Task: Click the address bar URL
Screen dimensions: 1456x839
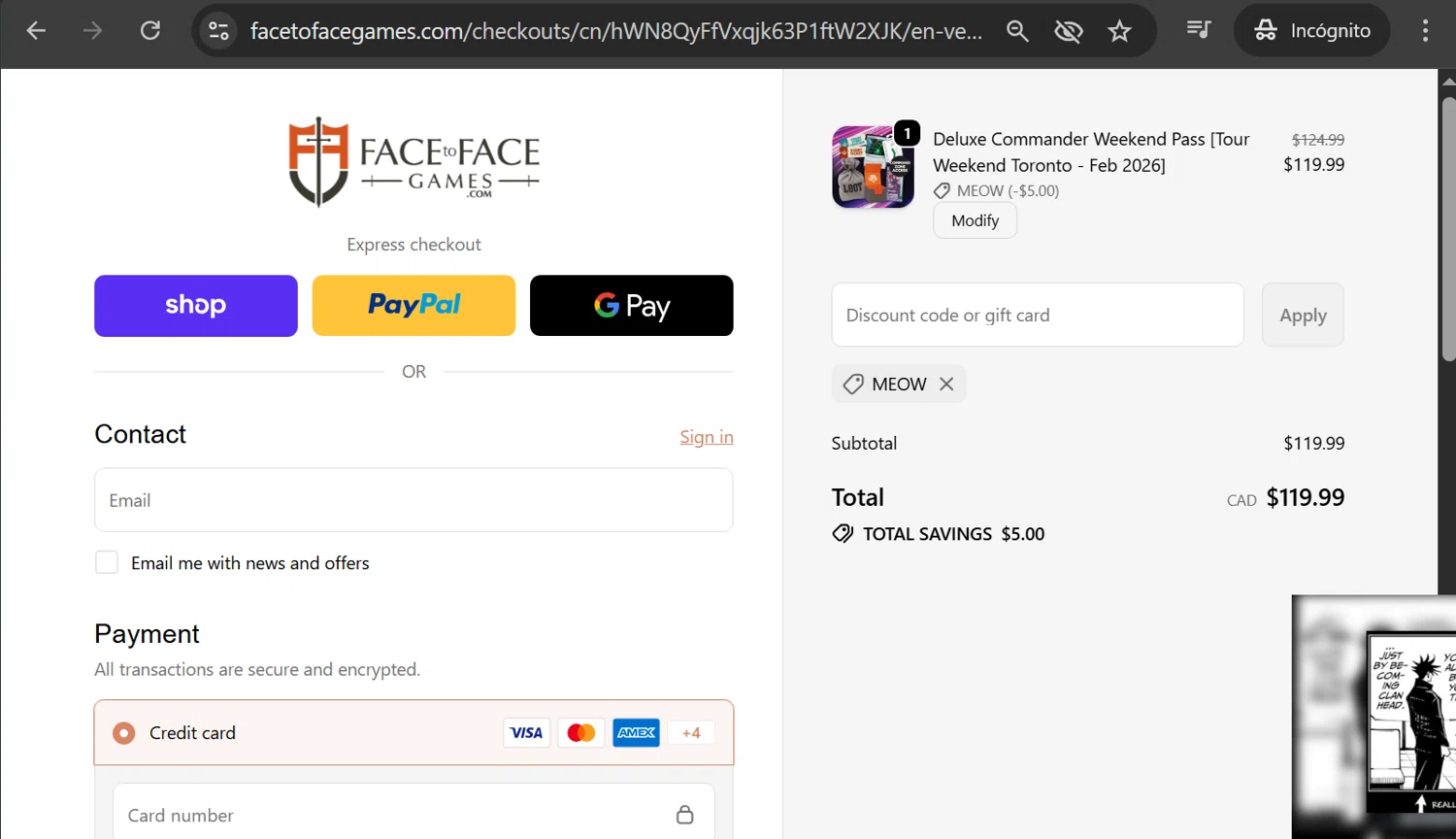Action: click(x=616, y=31)
